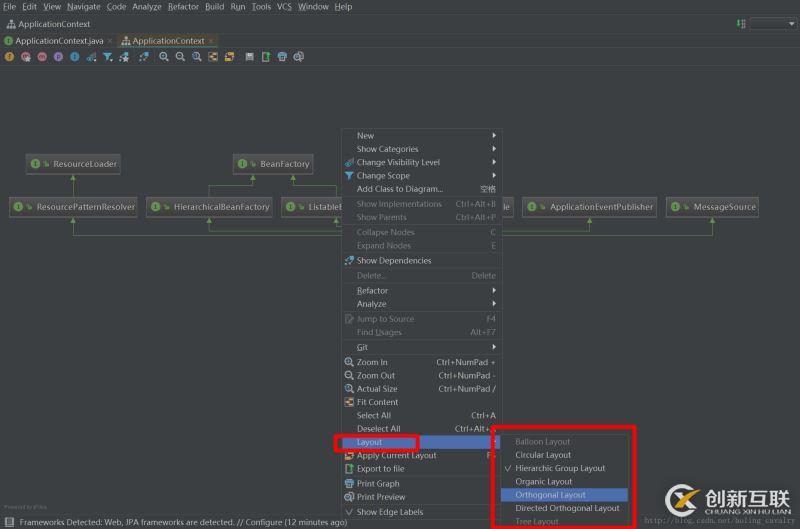
Task: Toggle Fields display in diagram toolbar
Action: coord(9,57)
